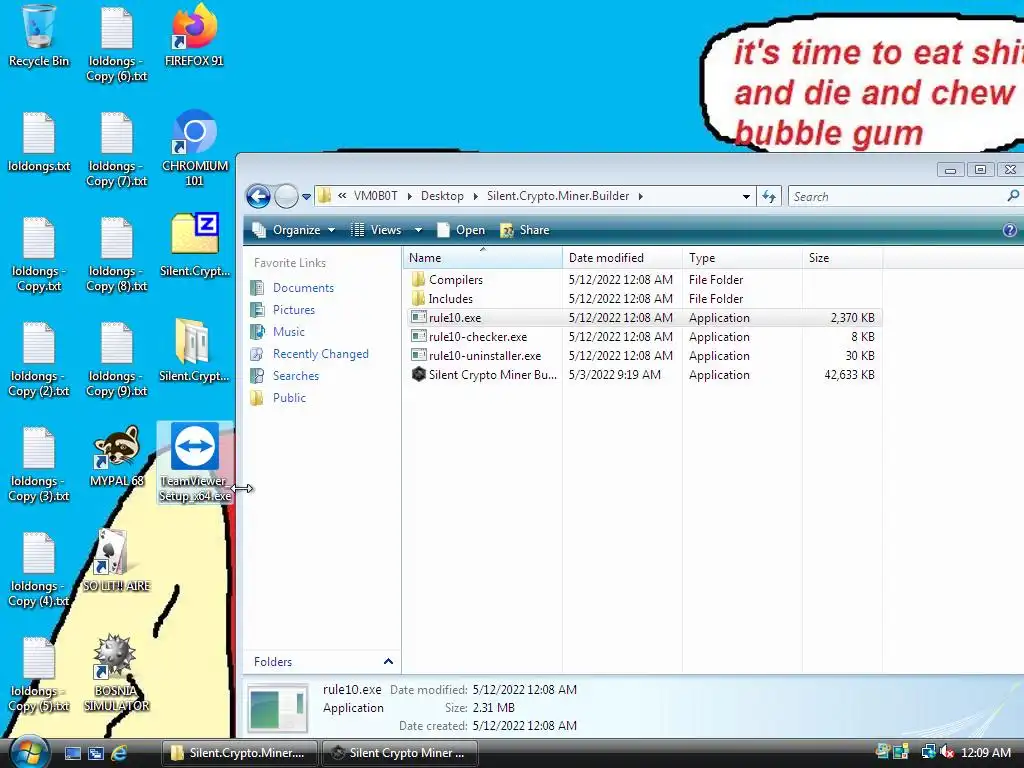The width and height of the screenshot is (1024, 768).
Task: Open Explorer help via the question mark icon
Action: click(x=1010, y=230)
